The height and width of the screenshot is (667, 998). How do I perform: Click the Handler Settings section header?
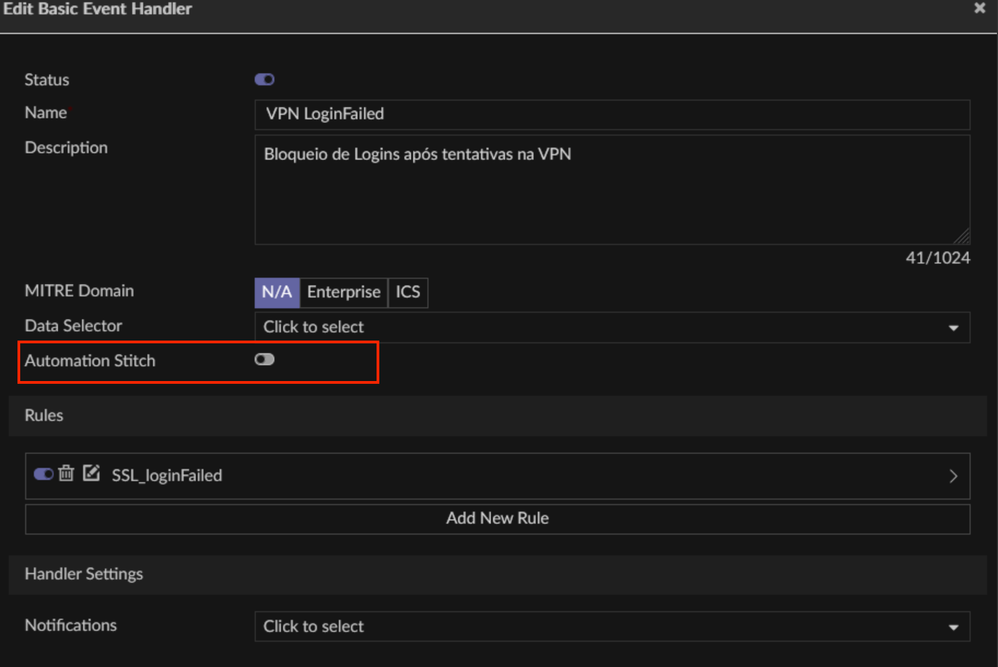84,574
